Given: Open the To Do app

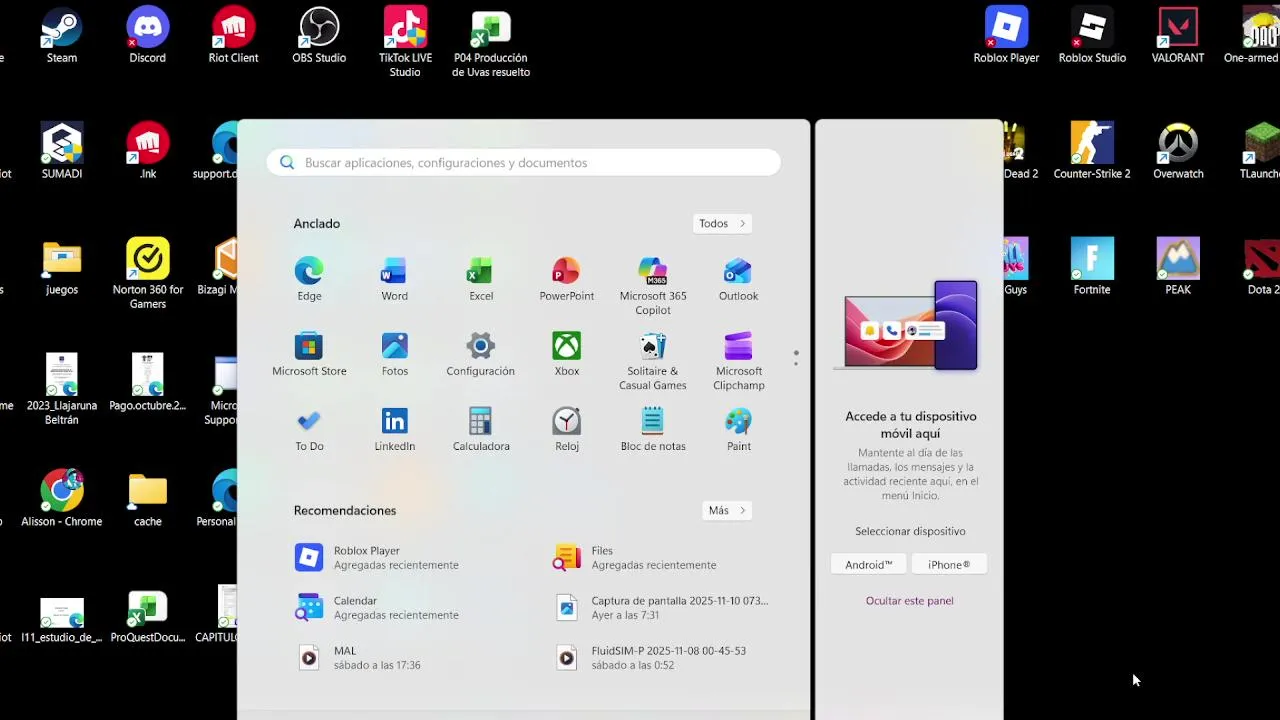Looking at the screenshot, I should click(309, 429).
